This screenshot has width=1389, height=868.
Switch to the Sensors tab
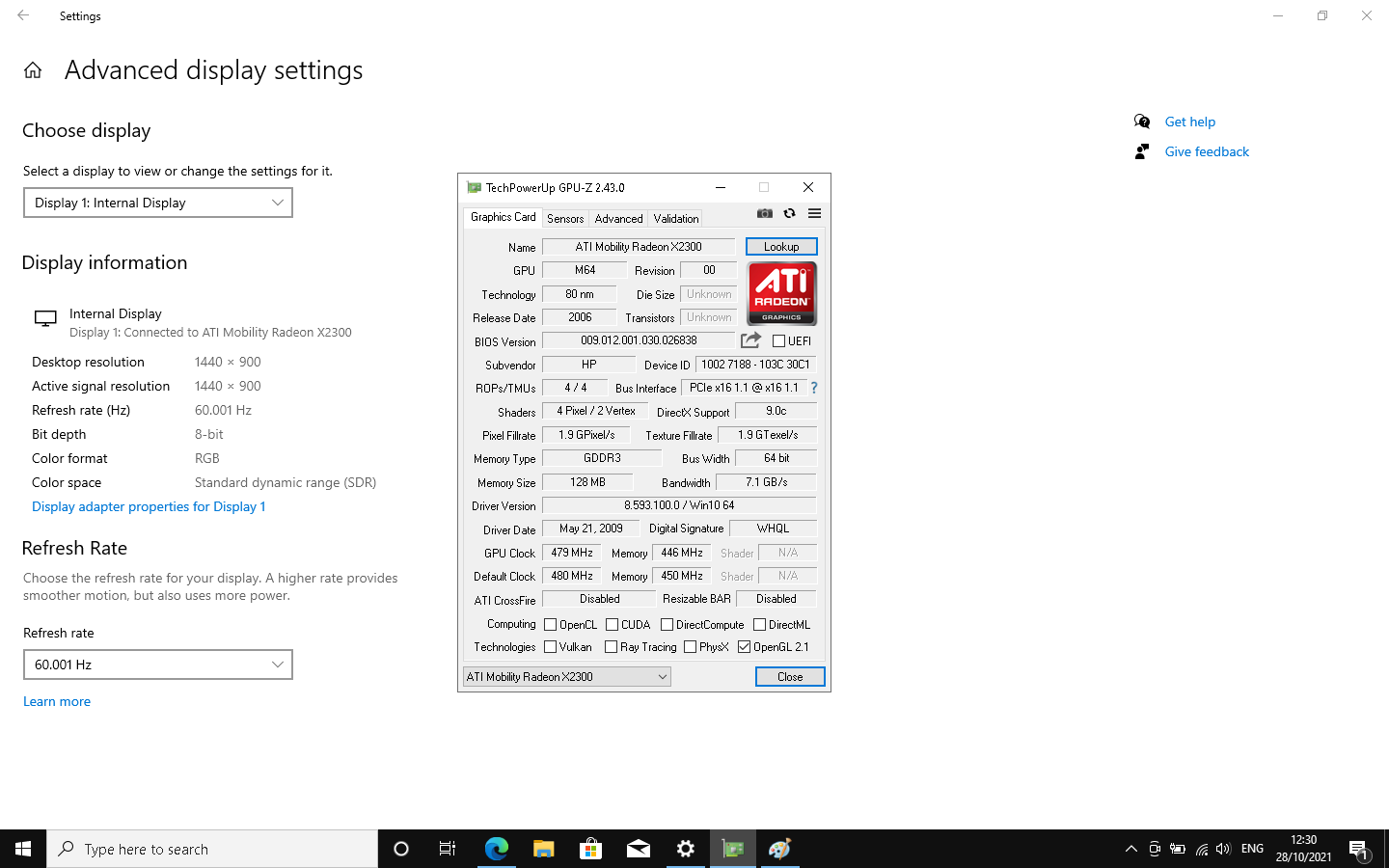565,219
